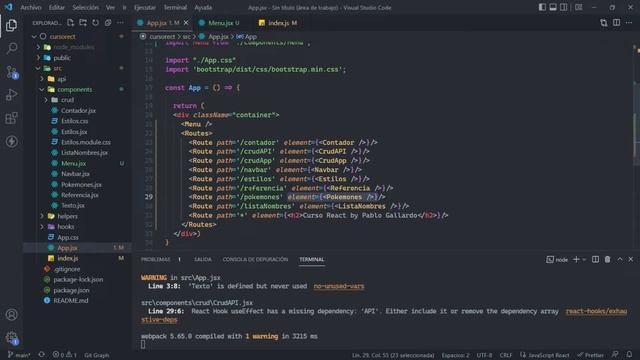This screenshot has height=360, width=640.
Task: Follow the no-unused-vars link in terminal
Action: pyautogui.click(x=339, y=287)
